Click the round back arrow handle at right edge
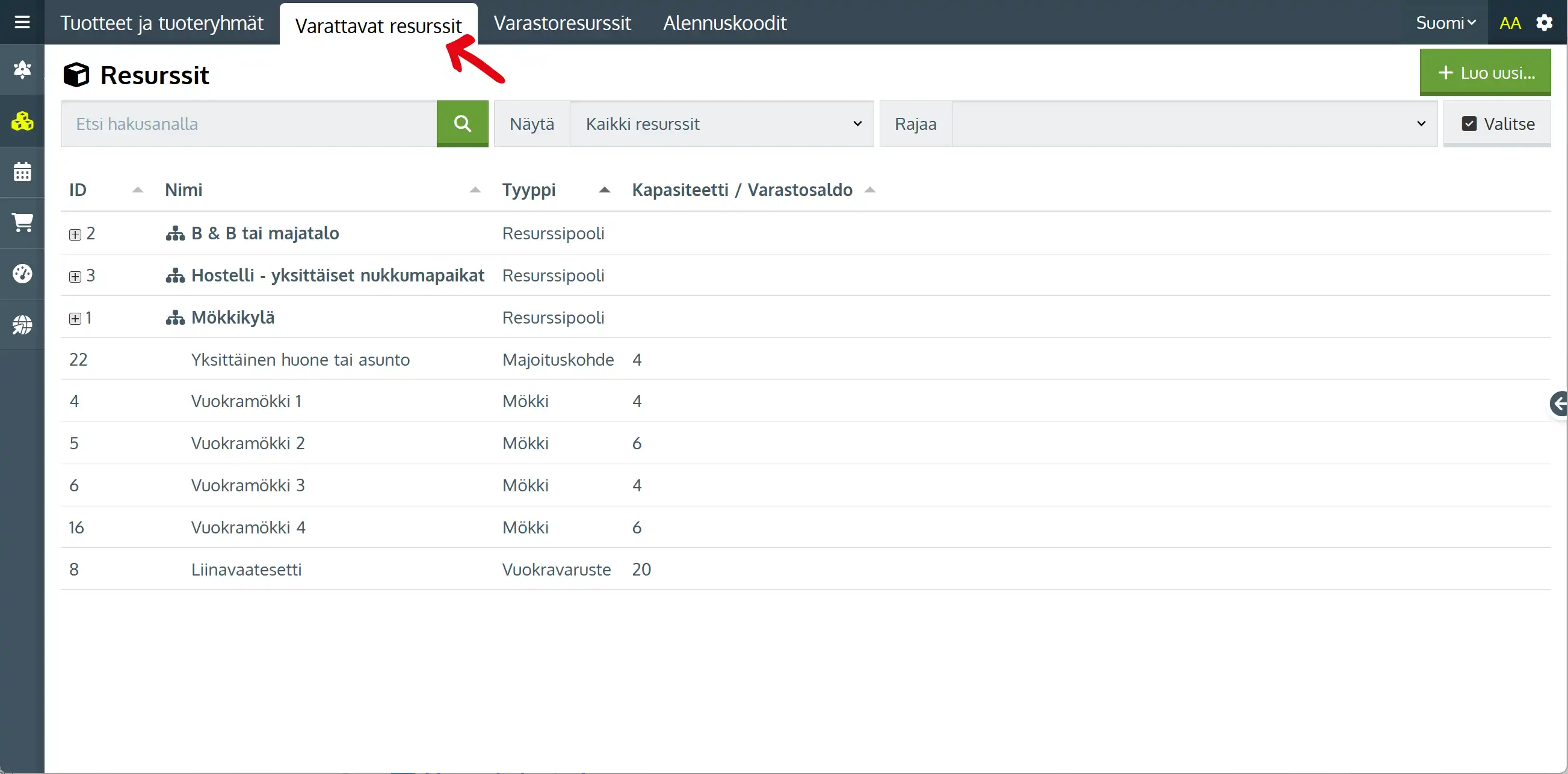 pyautogui.click(x=1558, y=404)
